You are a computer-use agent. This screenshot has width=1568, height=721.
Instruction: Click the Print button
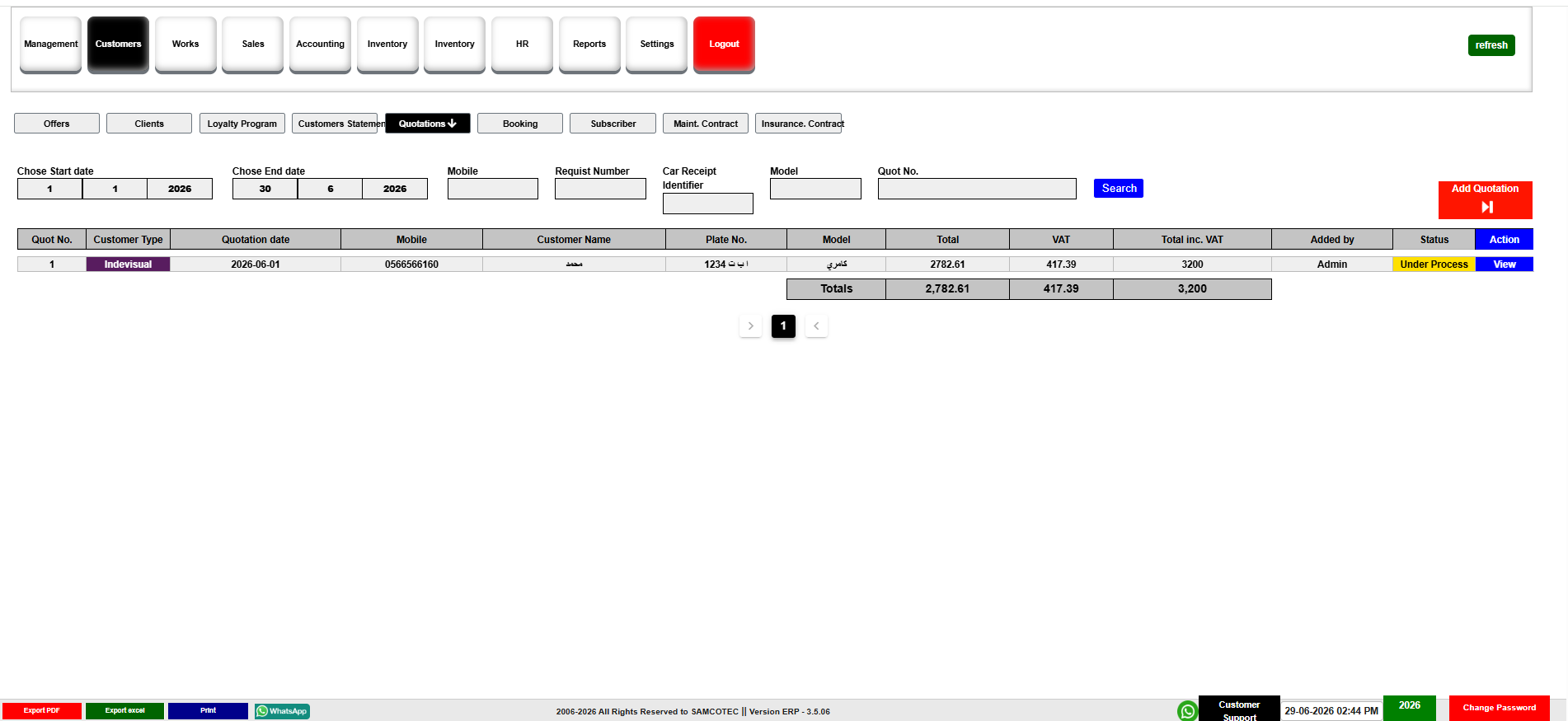point(208,711)
